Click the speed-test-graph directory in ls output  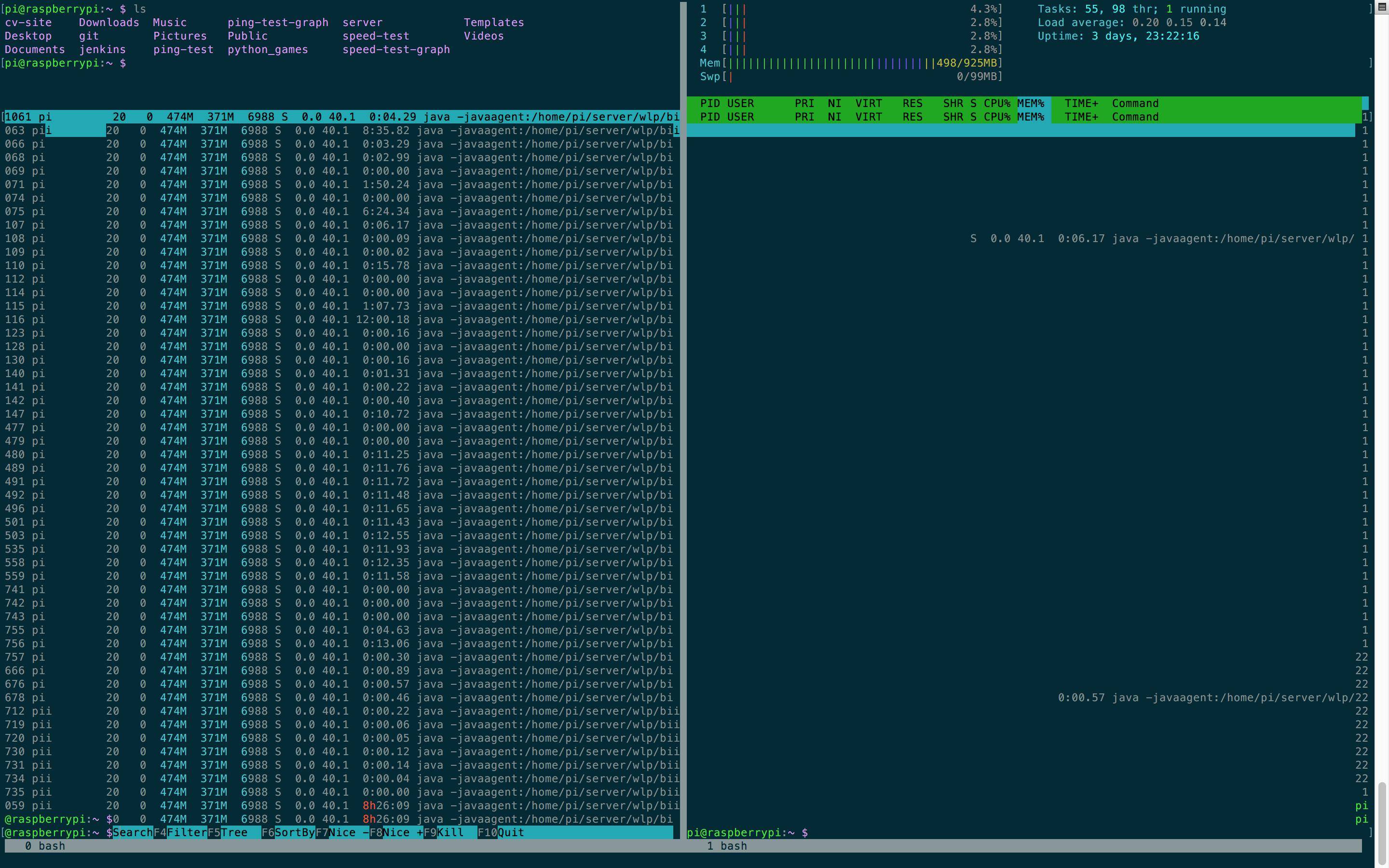(396, 49)
